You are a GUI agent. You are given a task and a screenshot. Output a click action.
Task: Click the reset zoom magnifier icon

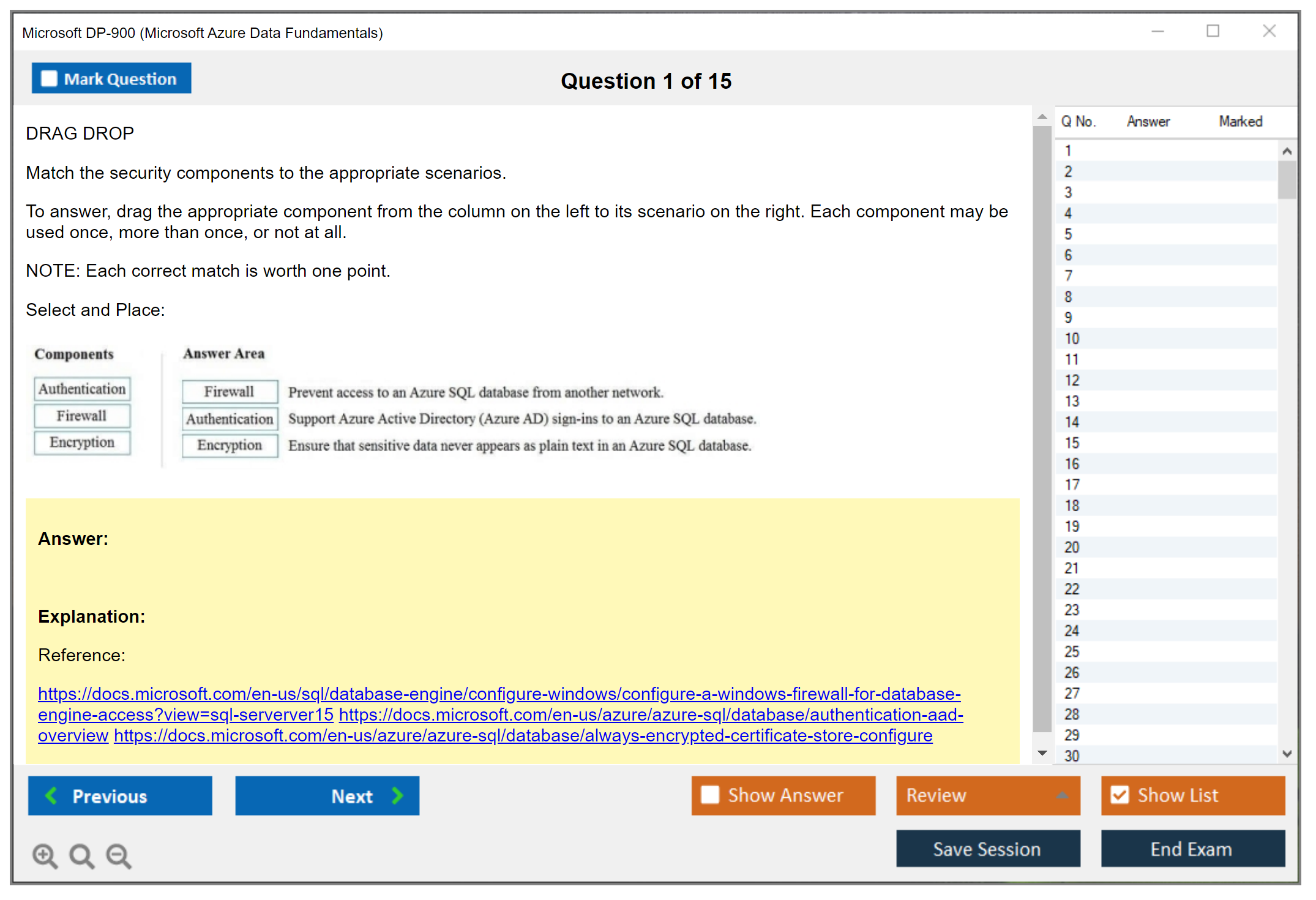tap(81, 855)
